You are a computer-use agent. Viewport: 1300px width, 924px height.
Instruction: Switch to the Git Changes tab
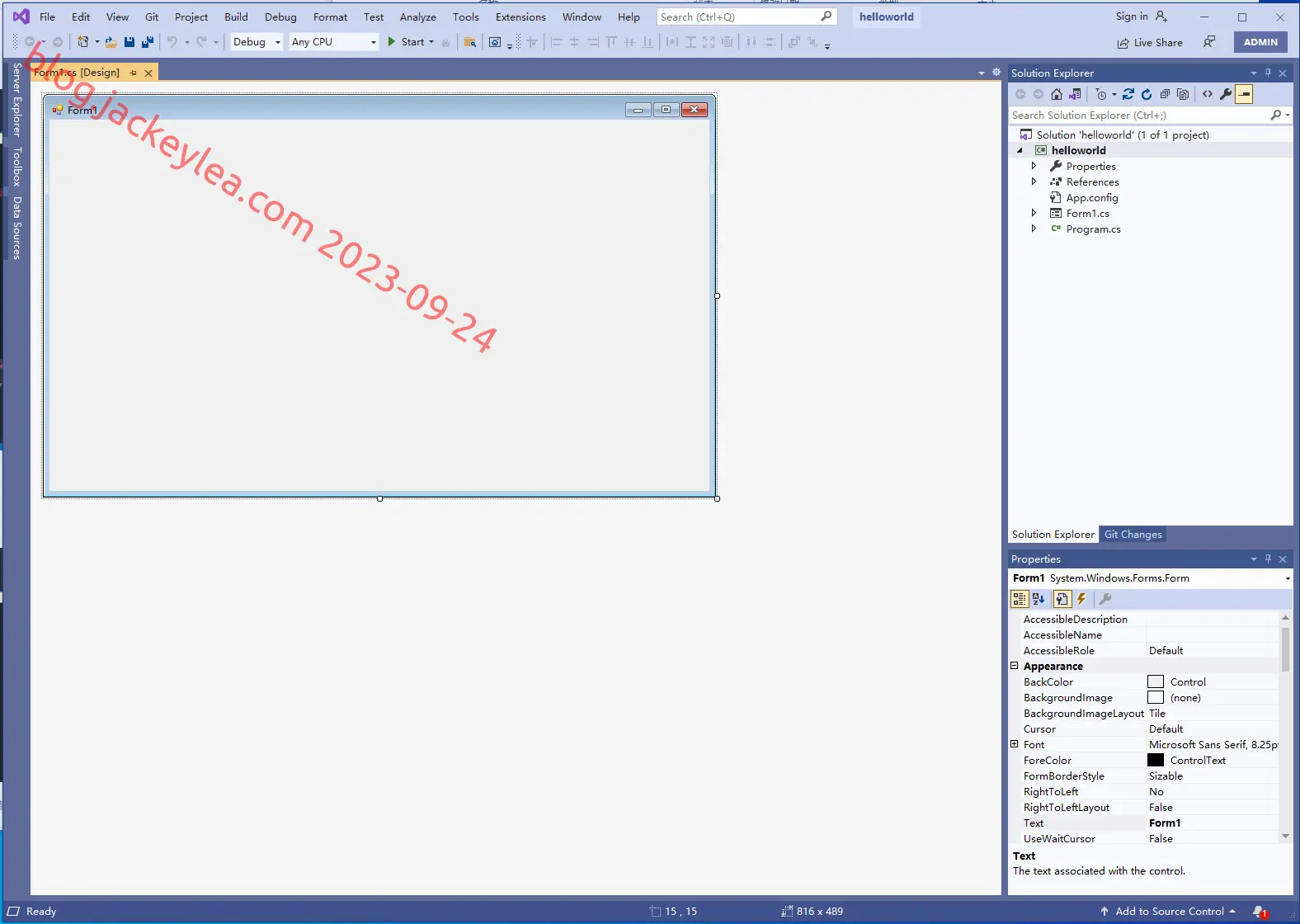point(1133,535)
